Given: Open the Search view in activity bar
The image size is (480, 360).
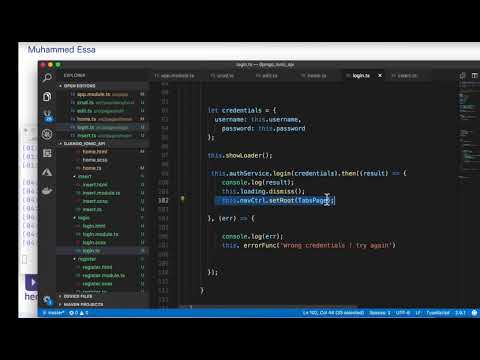Looking at the screenshot, I should (x=47, y=78).
